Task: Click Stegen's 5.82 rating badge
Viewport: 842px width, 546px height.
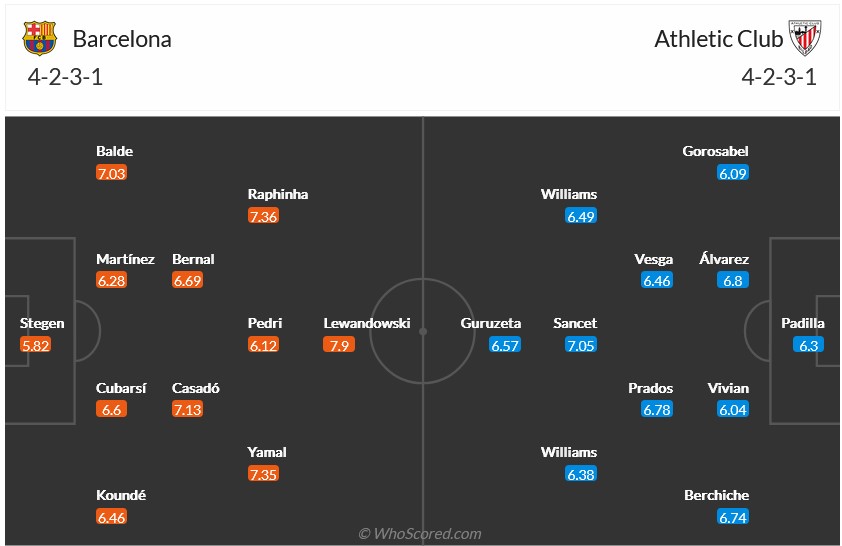Action: tap(36, 345)
